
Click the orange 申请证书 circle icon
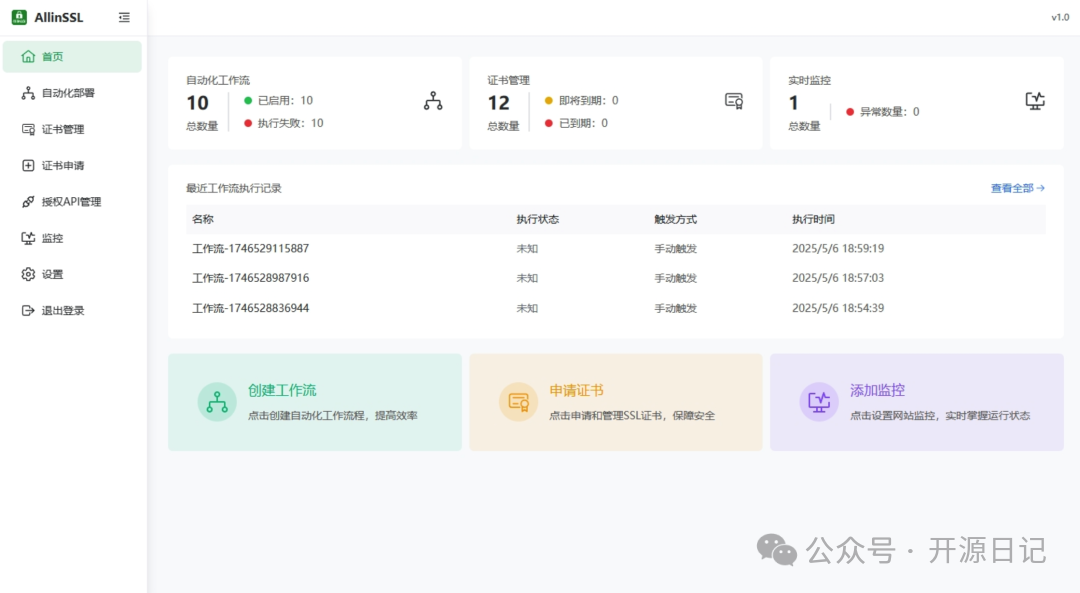[518, 402]
